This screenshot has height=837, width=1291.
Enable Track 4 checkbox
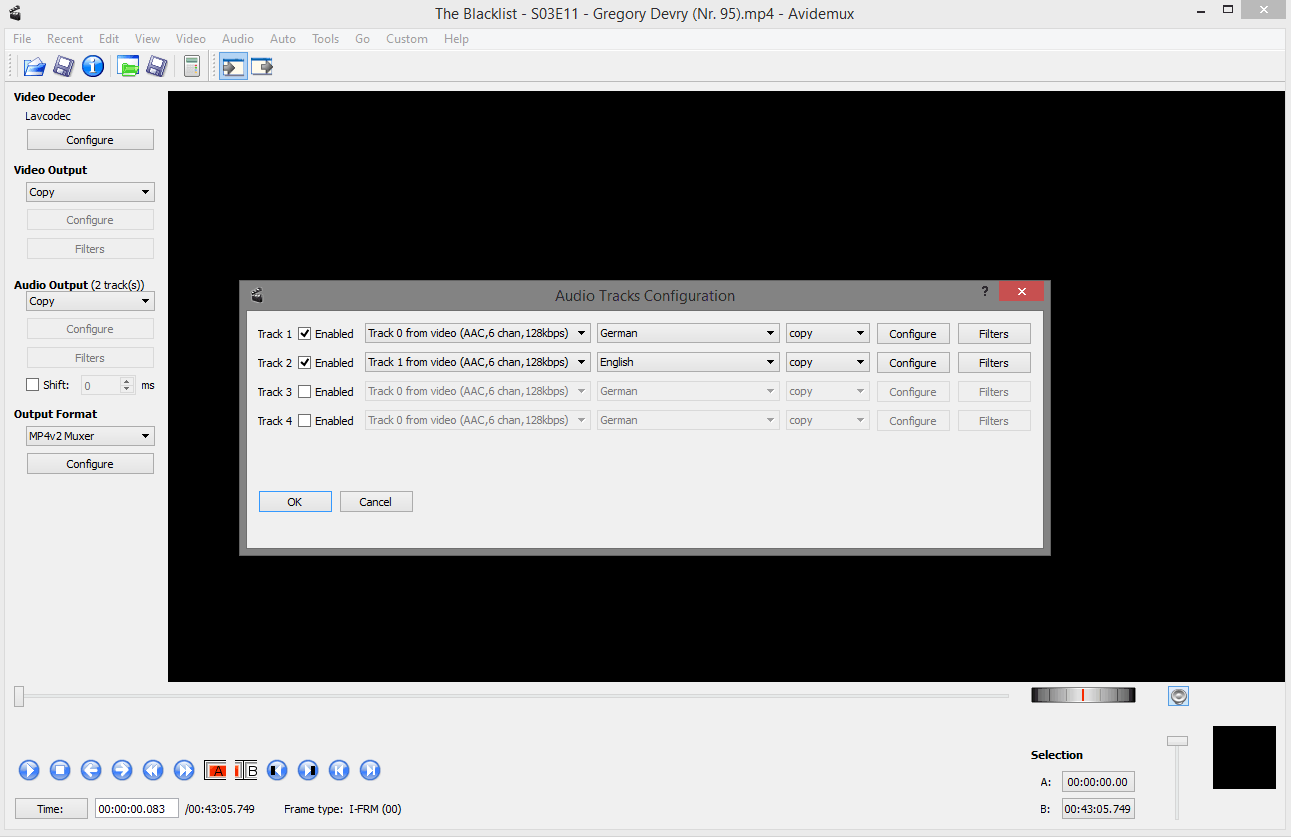[305, 421]
